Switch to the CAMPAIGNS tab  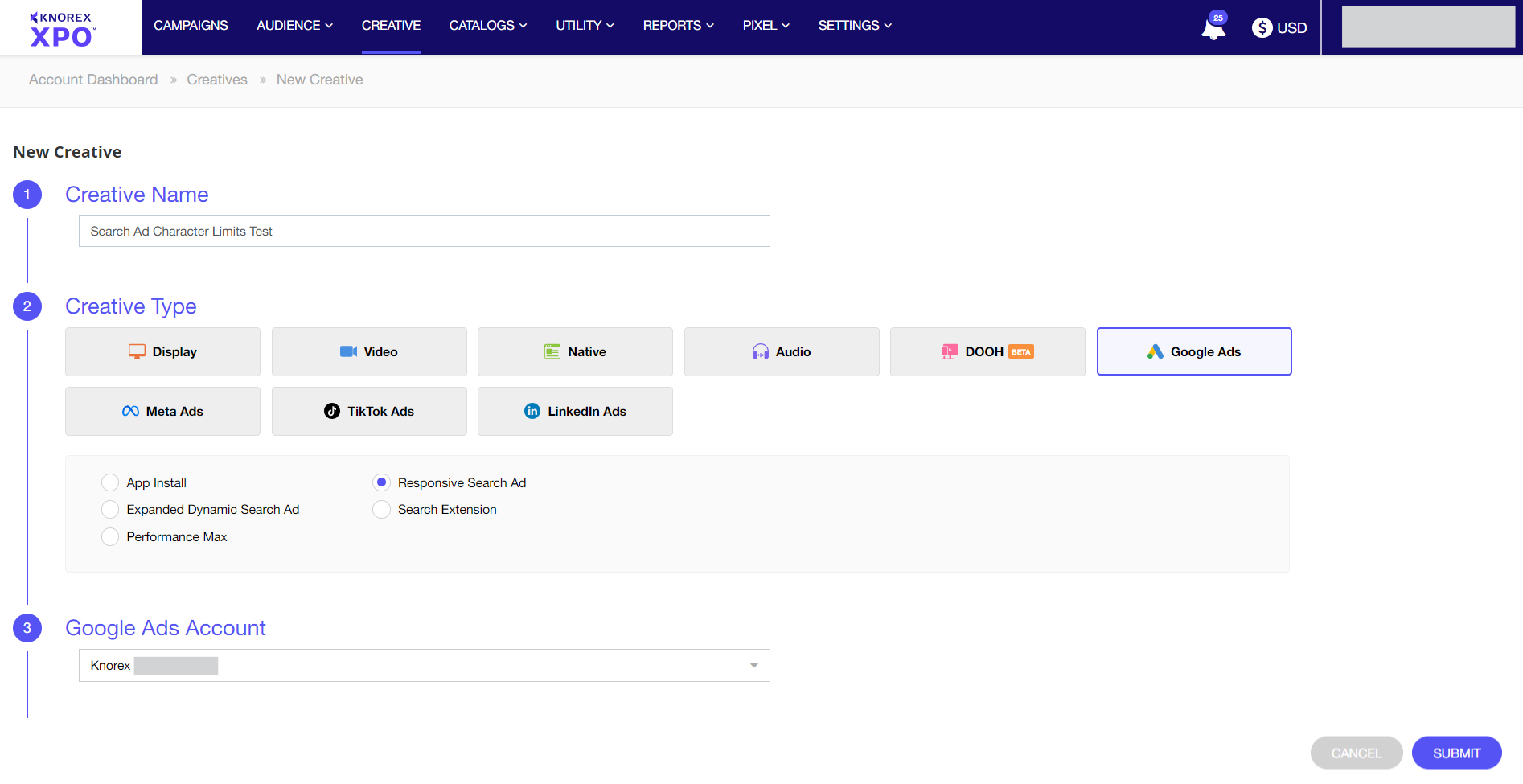(x=191, y=25)
